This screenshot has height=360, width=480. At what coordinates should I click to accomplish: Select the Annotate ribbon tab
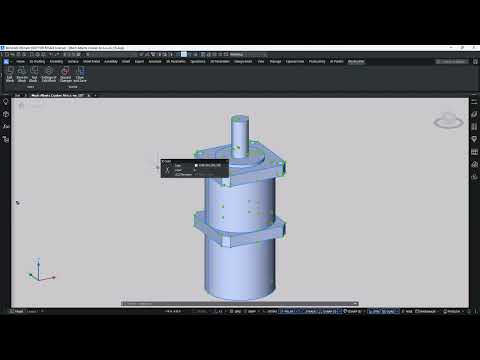(155, 62)
